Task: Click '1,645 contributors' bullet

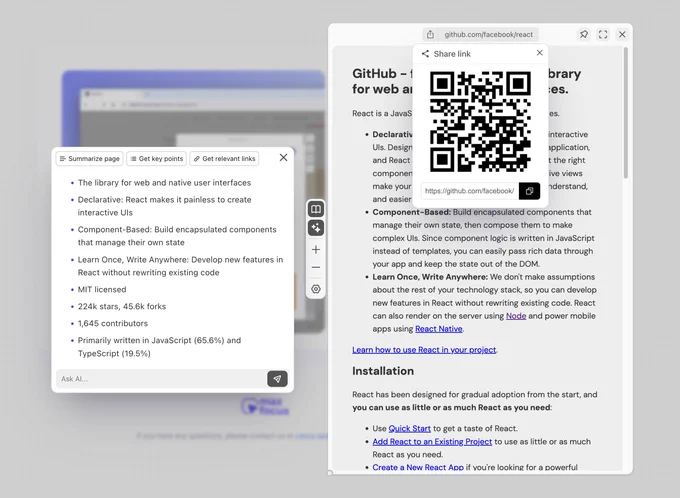Action: pyautogui.click(x=113, y=323)
